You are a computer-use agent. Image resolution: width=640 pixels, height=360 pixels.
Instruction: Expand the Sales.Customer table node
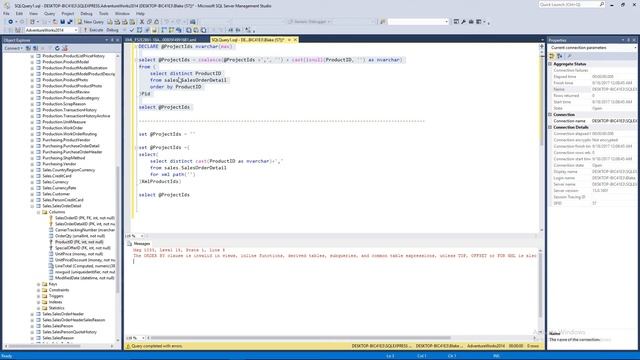point(32,194)
